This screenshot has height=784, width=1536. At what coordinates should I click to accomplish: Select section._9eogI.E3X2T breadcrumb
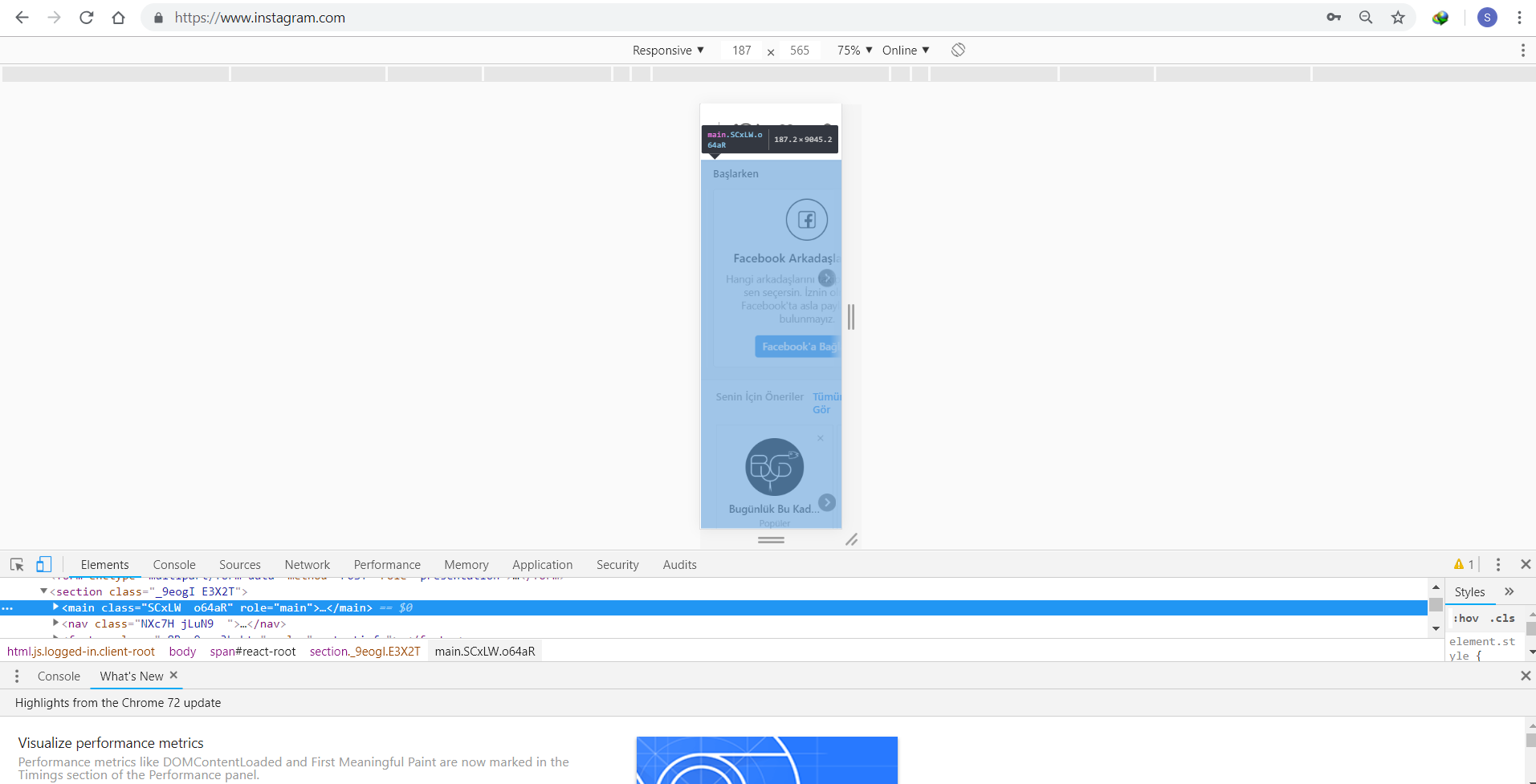point(365,652)
